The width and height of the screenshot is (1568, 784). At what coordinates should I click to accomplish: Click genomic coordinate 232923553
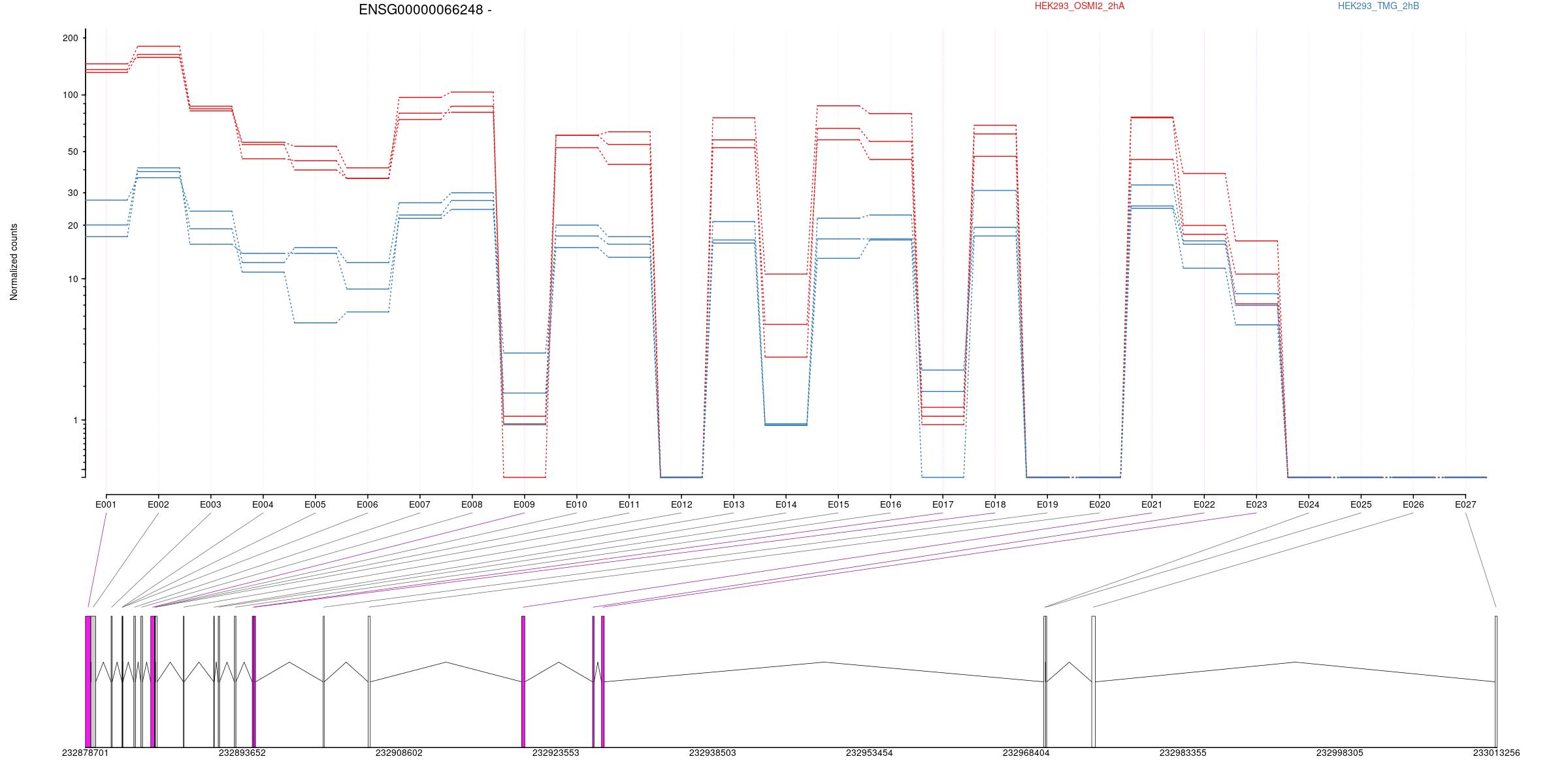[x=556, y=753]
